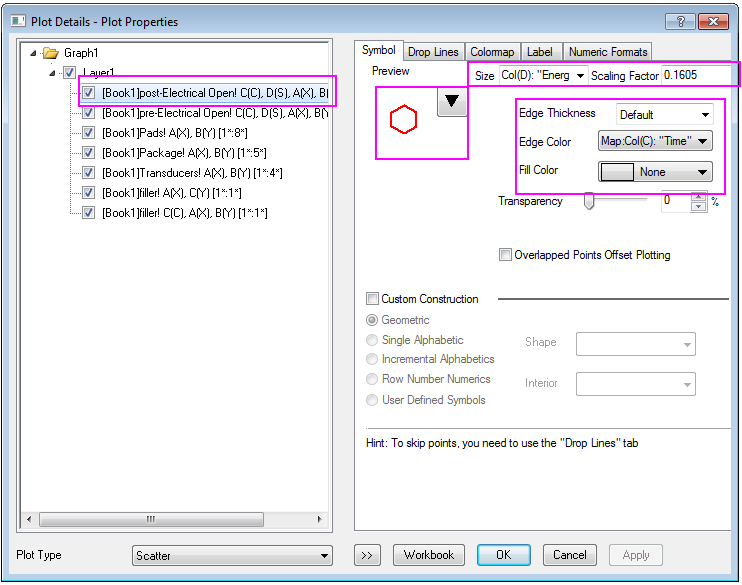
Task: Switch to the Drop Lines tab
Action: [x=433, y=52]
